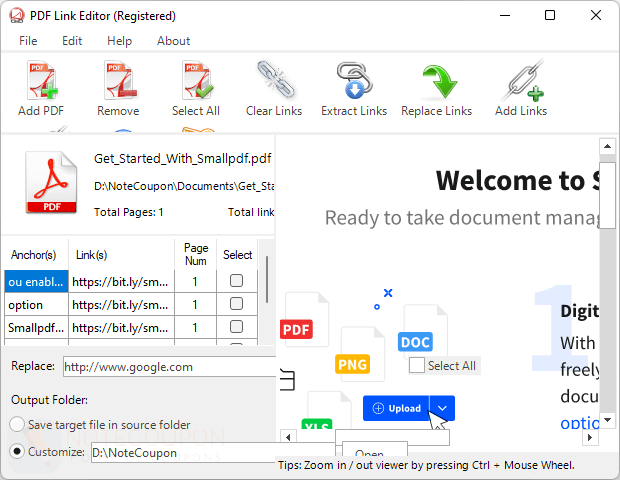Tick the checkbox for the 'ou enabl...' row
The width and height of the screenshot is (620, 480).
point(236,281)
